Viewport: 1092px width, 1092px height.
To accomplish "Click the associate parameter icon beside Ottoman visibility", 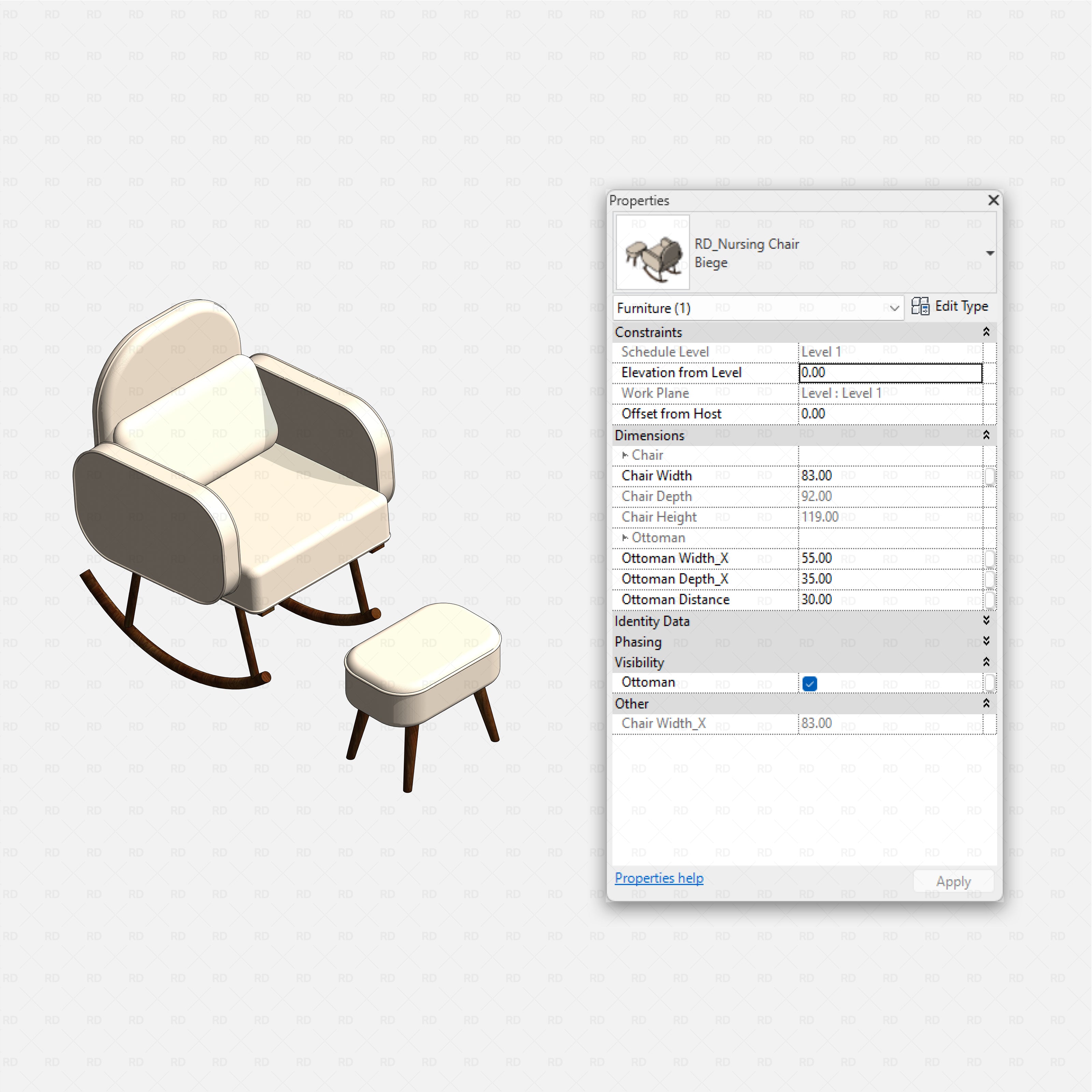I will 990,683.
